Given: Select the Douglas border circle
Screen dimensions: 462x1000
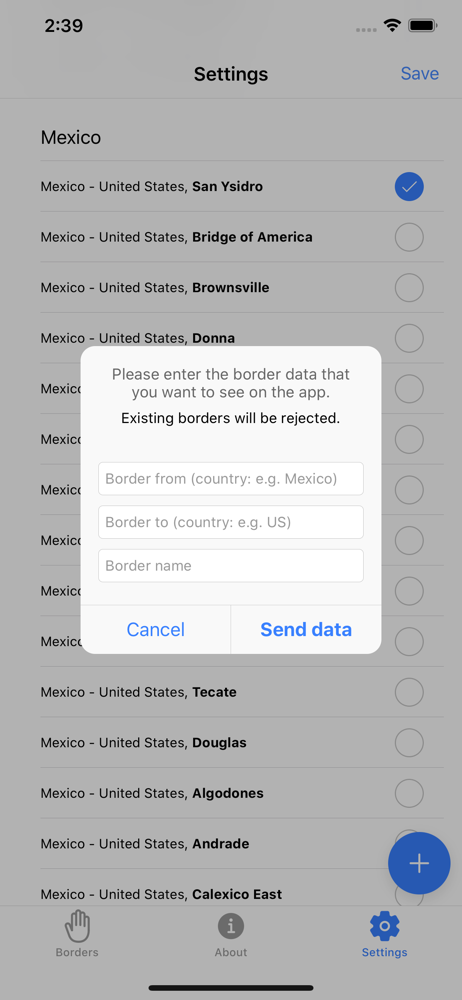Looking at the screenshot, I should tap(409, 742).
